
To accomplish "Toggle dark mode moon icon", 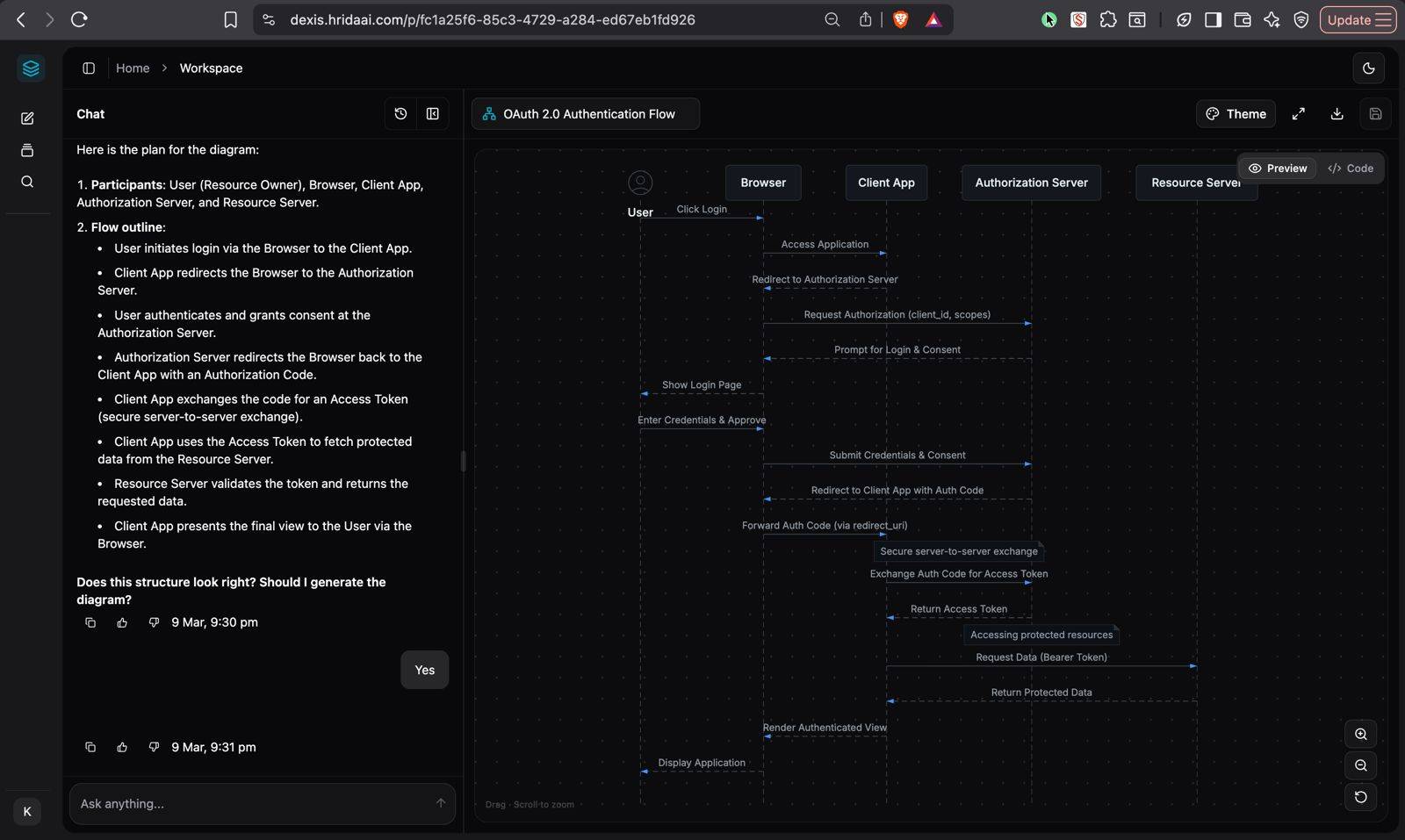I will (x=1368, y=68).
